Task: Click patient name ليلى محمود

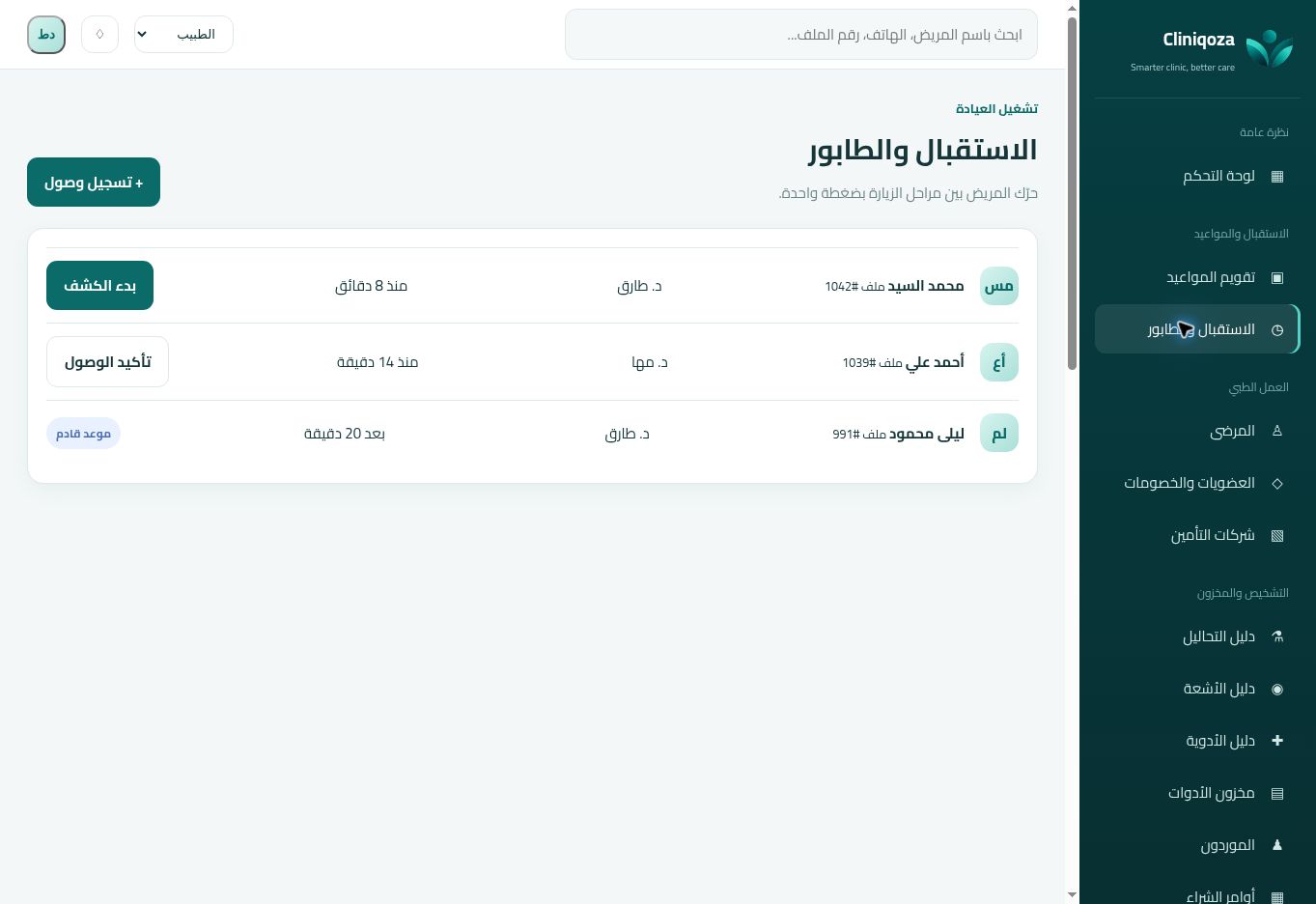Action: (927, 434)
